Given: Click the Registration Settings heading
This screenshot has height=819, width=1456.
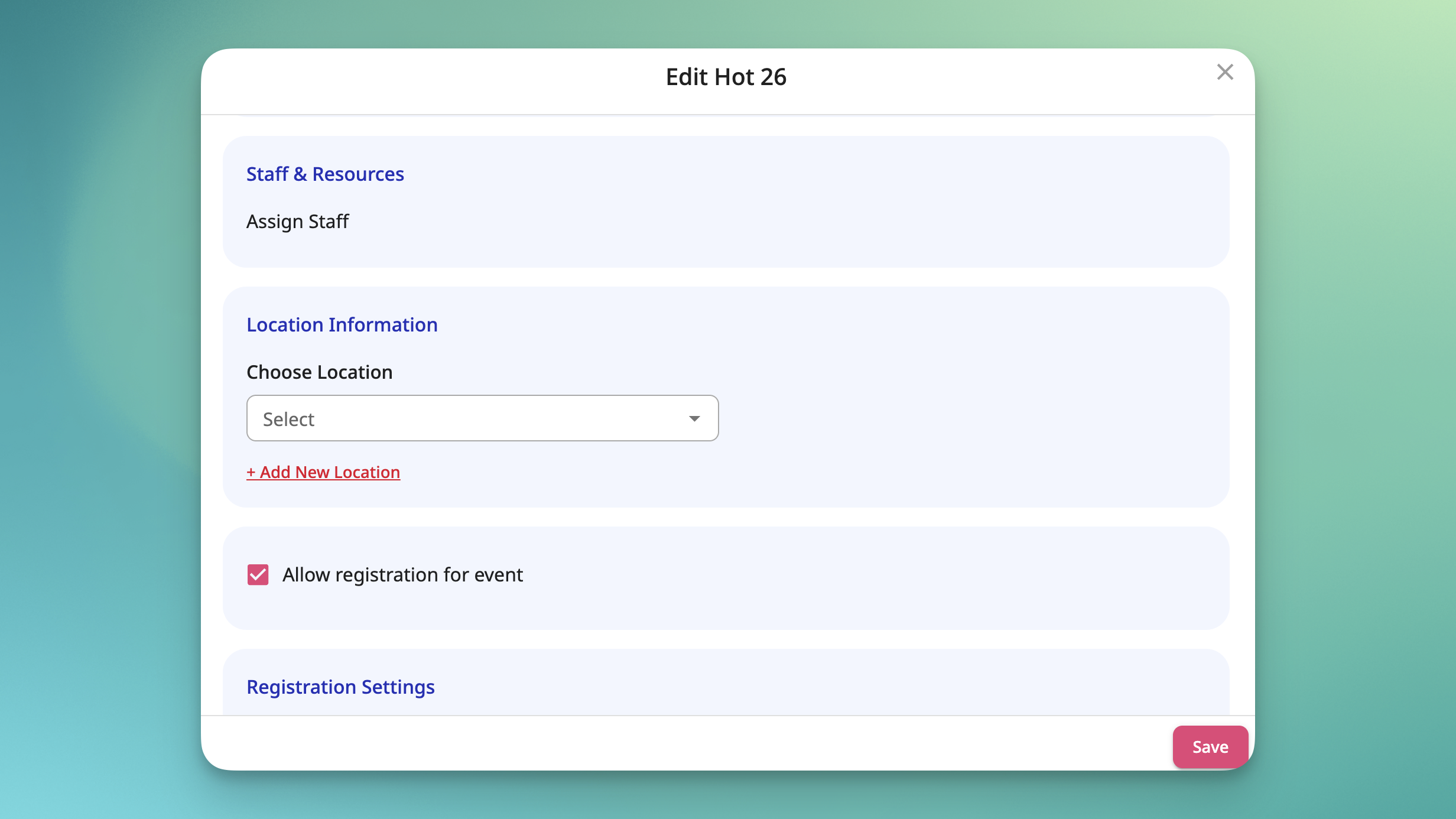Looking at the screenshot, I should (x=340, y=687).
